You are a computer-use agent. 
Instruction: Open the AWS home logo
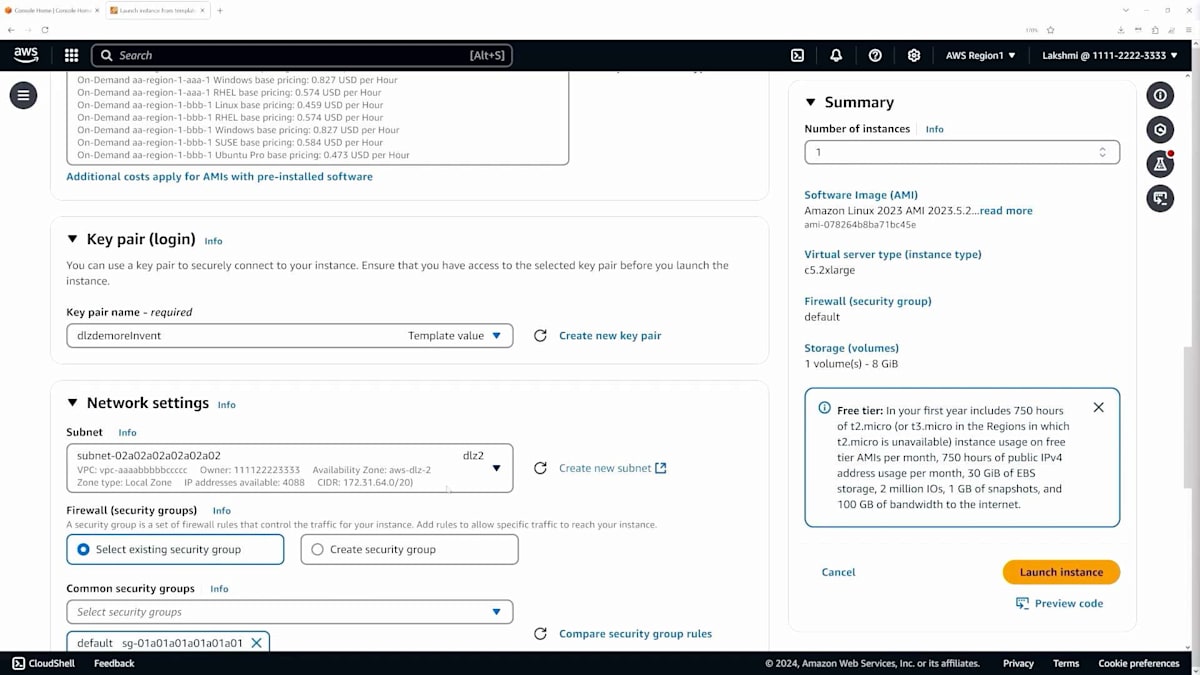coord(26,55)
